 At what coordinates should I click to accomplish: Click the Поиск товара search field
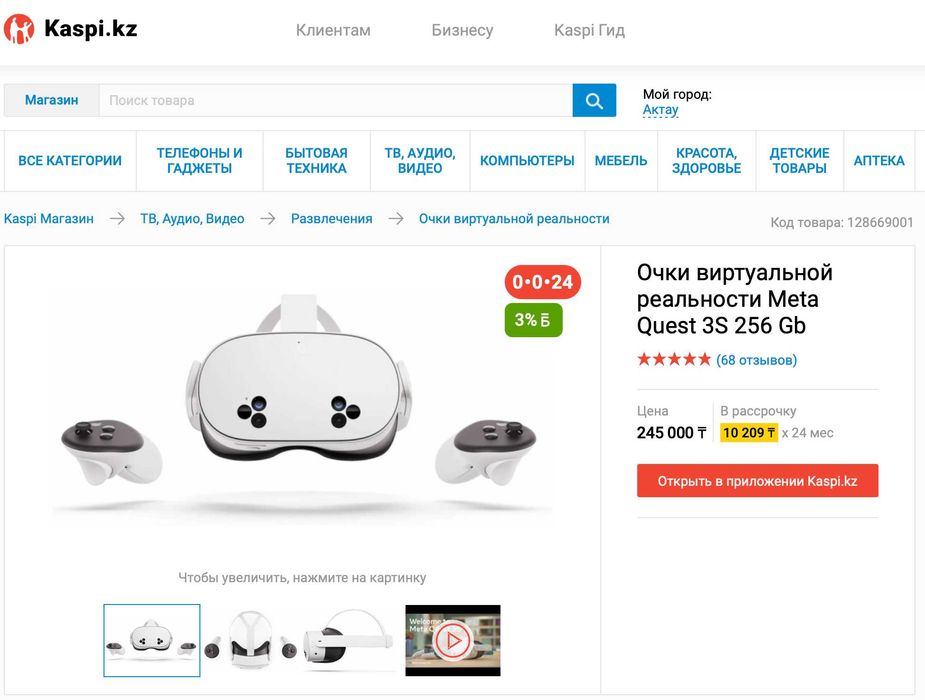pyautogui.click(x=336, y=100)
